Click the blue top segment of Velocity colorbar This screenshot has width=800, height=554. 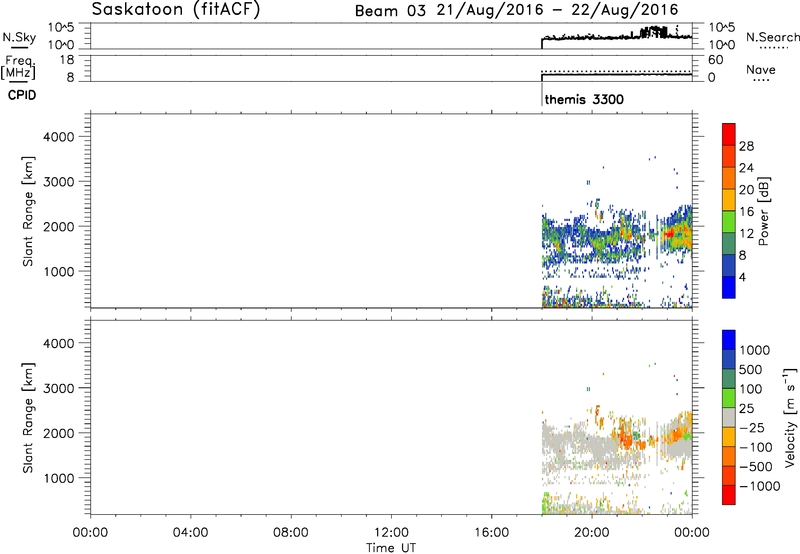(x=729, y=340)
